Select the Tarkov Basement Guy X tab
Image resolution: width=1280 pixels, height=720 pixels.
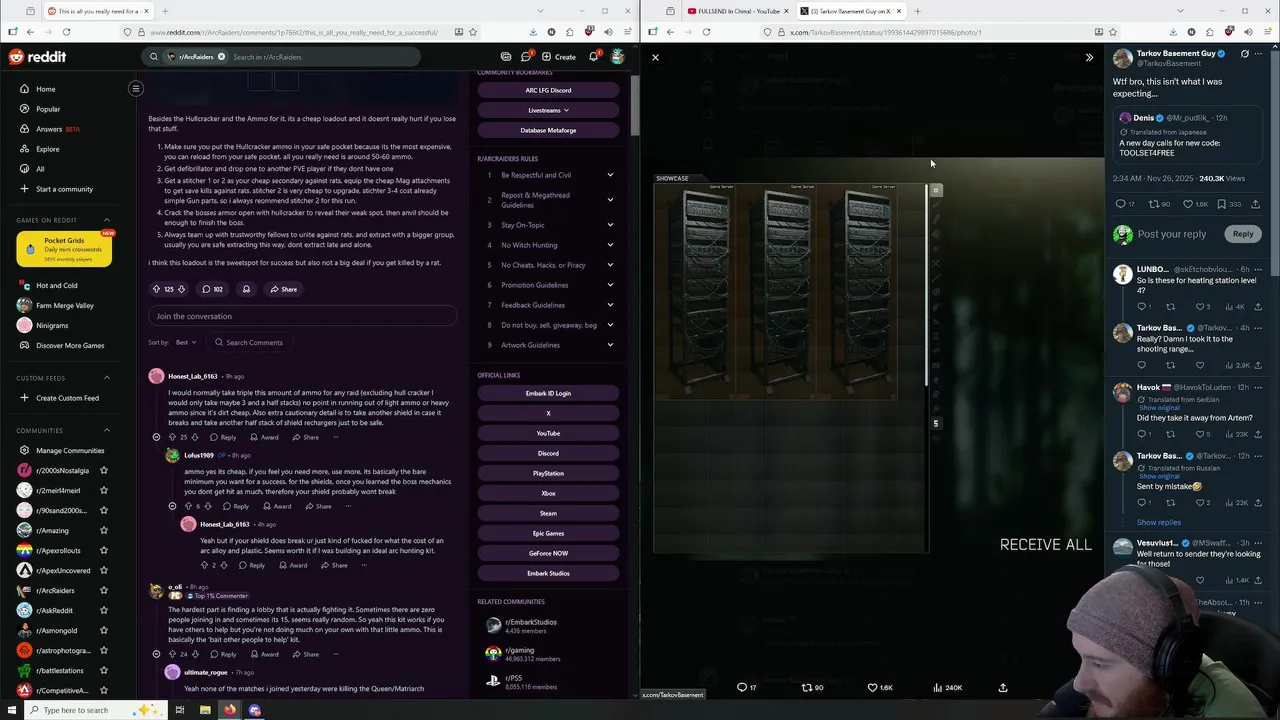852,11
